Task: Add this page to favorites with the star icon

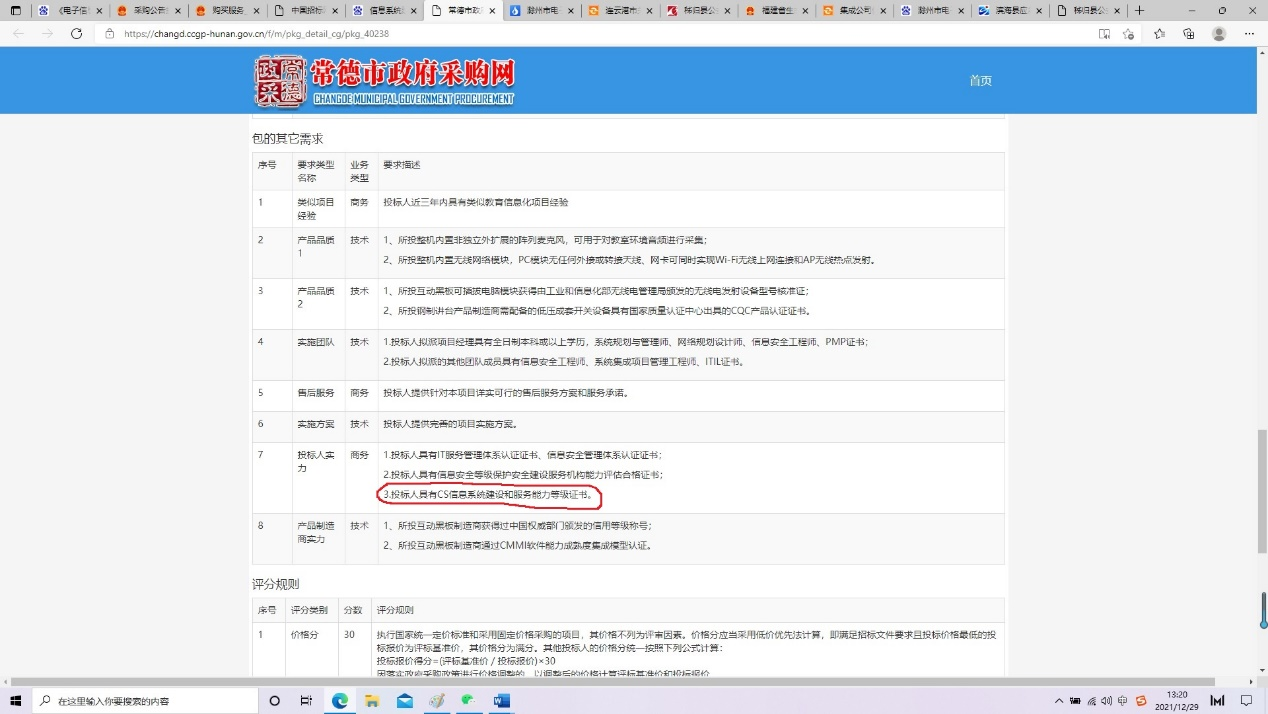Action: [1128, 33]
